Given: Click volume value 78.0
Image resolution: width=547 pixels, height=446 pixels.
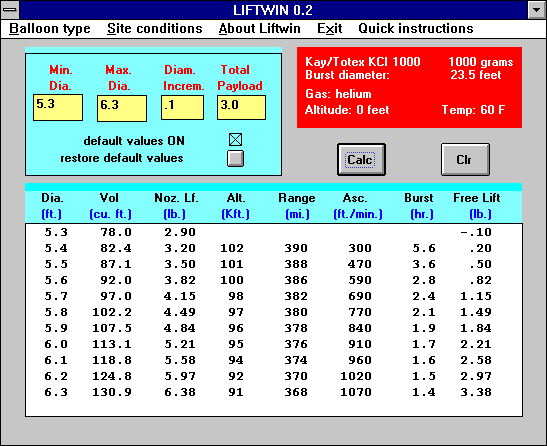Looking at the screenshot, I should pos(116,232).
